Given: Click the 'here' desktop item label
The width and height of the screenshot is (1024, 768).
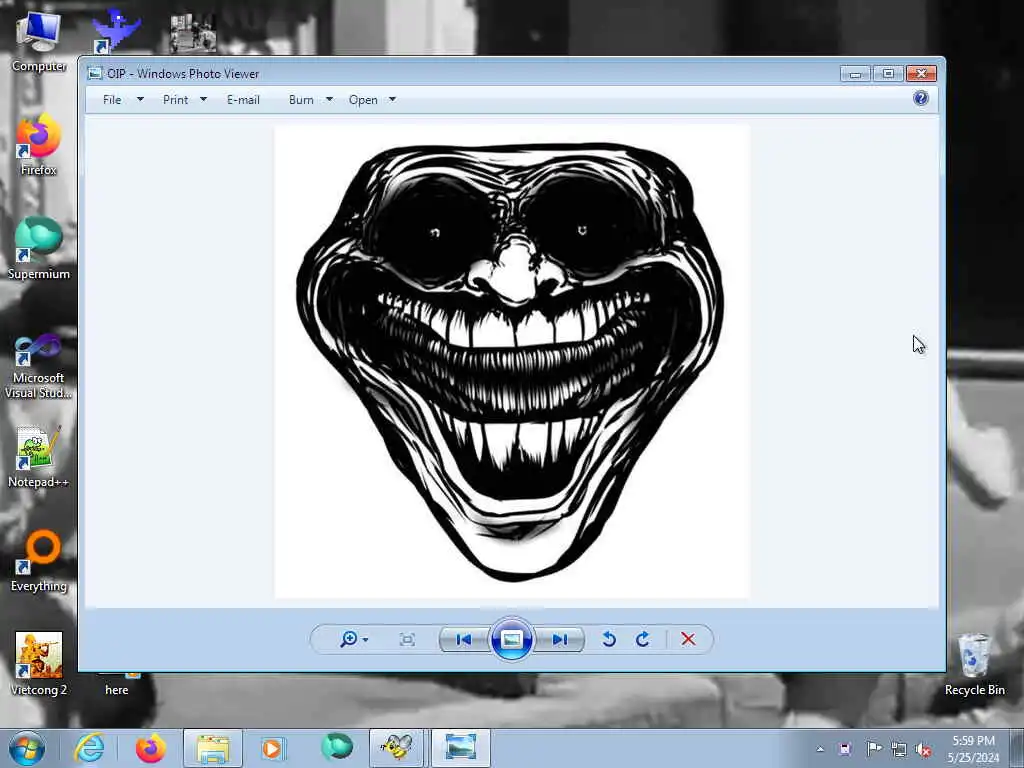Looking at the screenshot, I should click(x=116, y=690).
